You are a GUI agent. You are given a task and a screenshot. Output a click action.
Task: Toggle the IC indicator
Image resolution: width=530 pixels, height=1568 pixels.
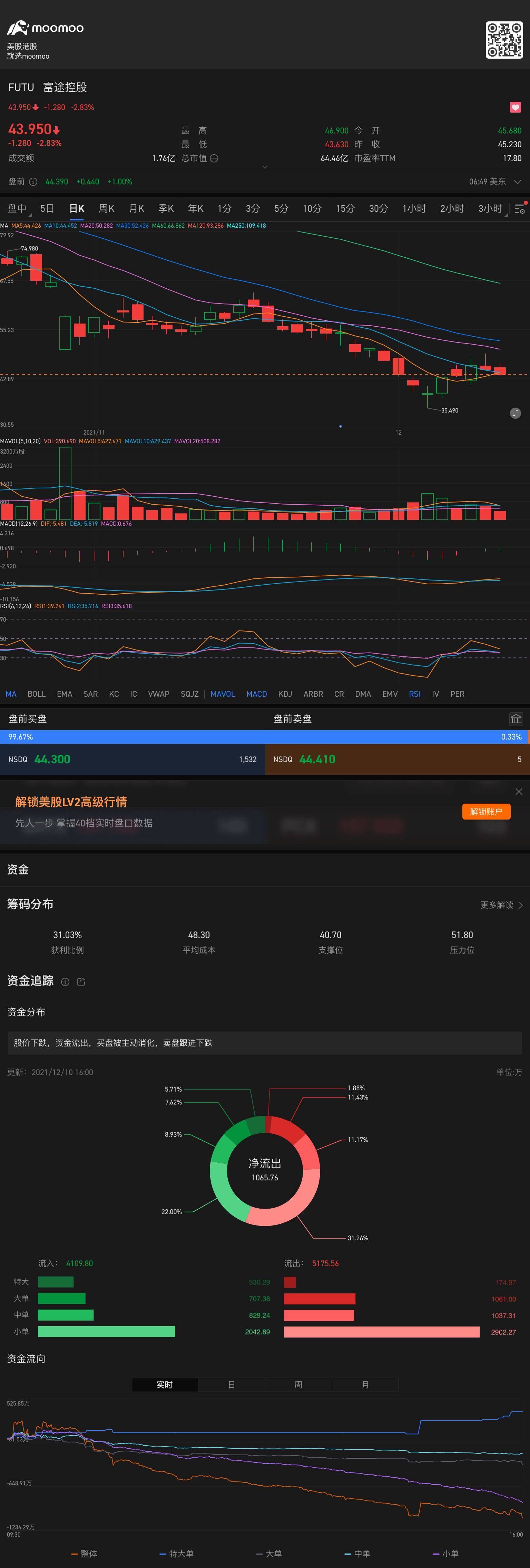134,694
